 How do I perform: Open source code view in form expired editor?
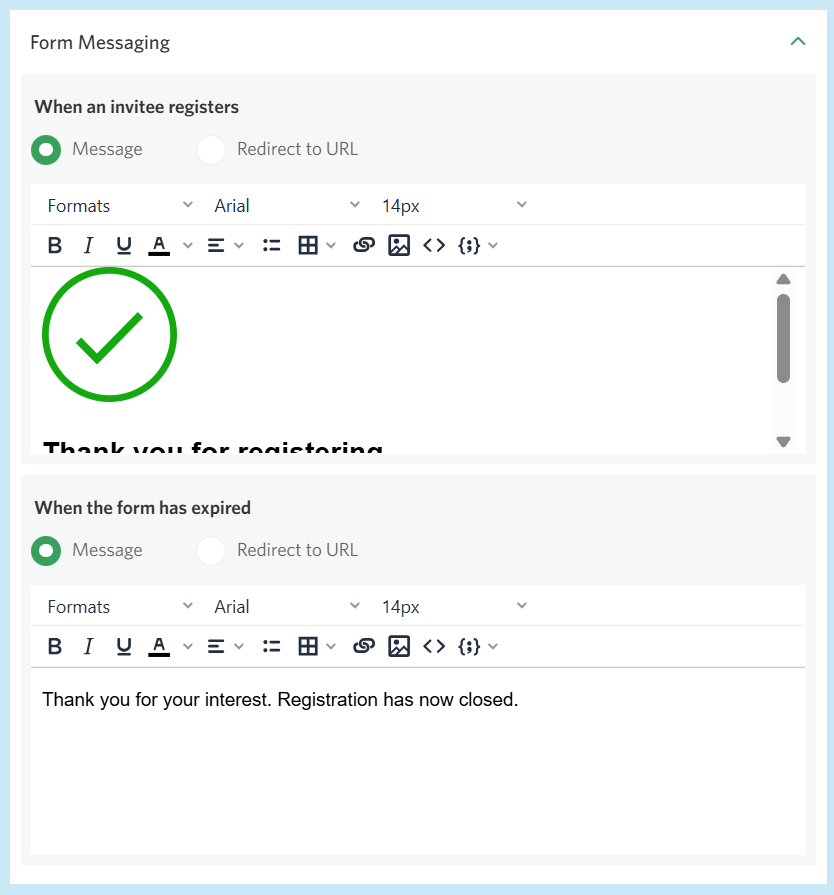point(433,647)
